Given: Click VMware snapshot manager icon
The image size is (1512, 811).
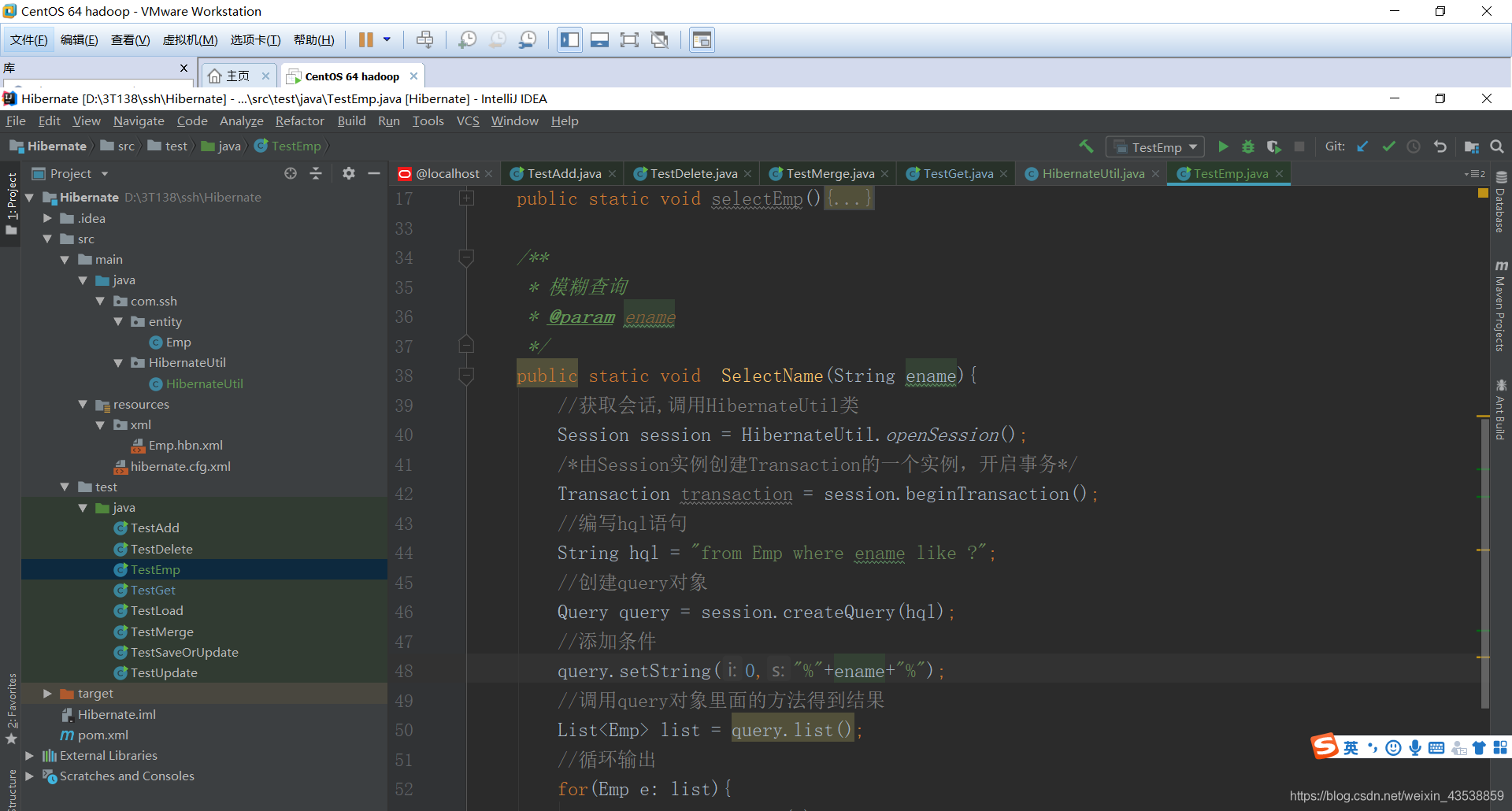Looking at the screenshot, I should [528, 39].
